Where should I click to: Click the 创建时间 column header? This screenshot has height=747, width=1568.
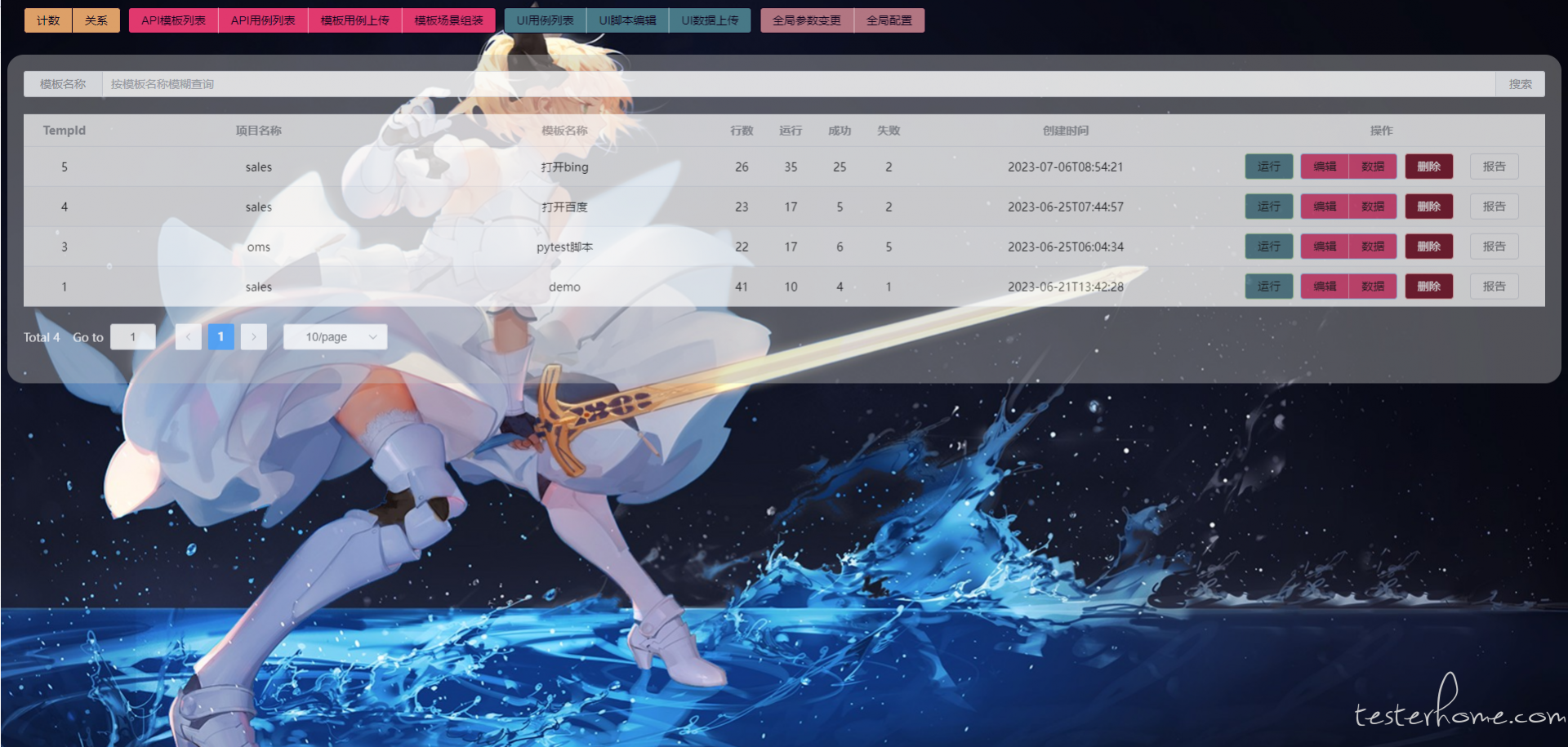tap(1066, 131)
